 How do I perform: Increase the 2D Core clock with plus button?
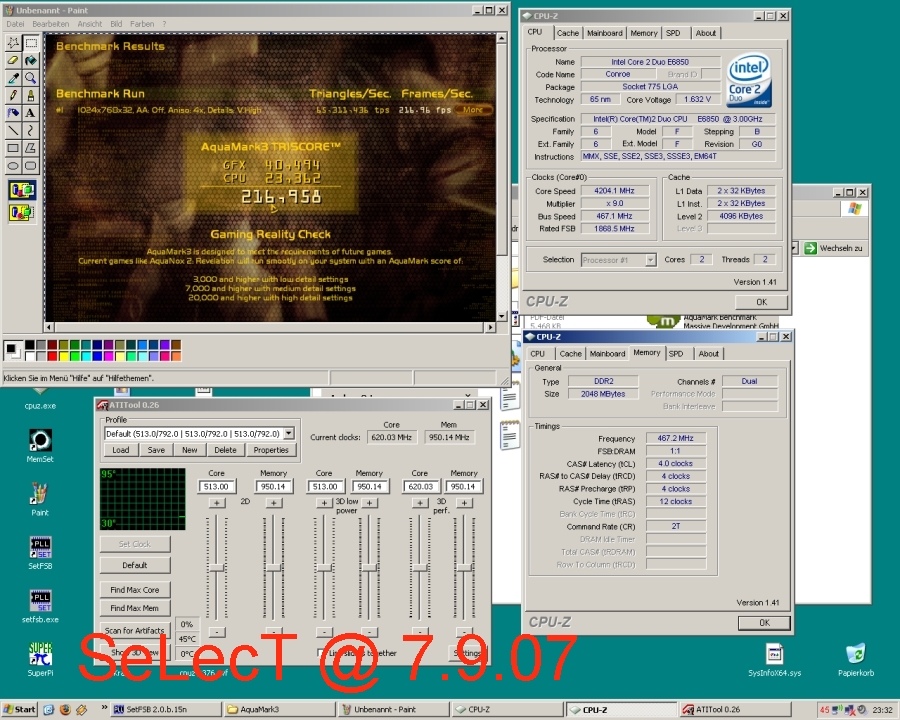[x=216, y=503]
